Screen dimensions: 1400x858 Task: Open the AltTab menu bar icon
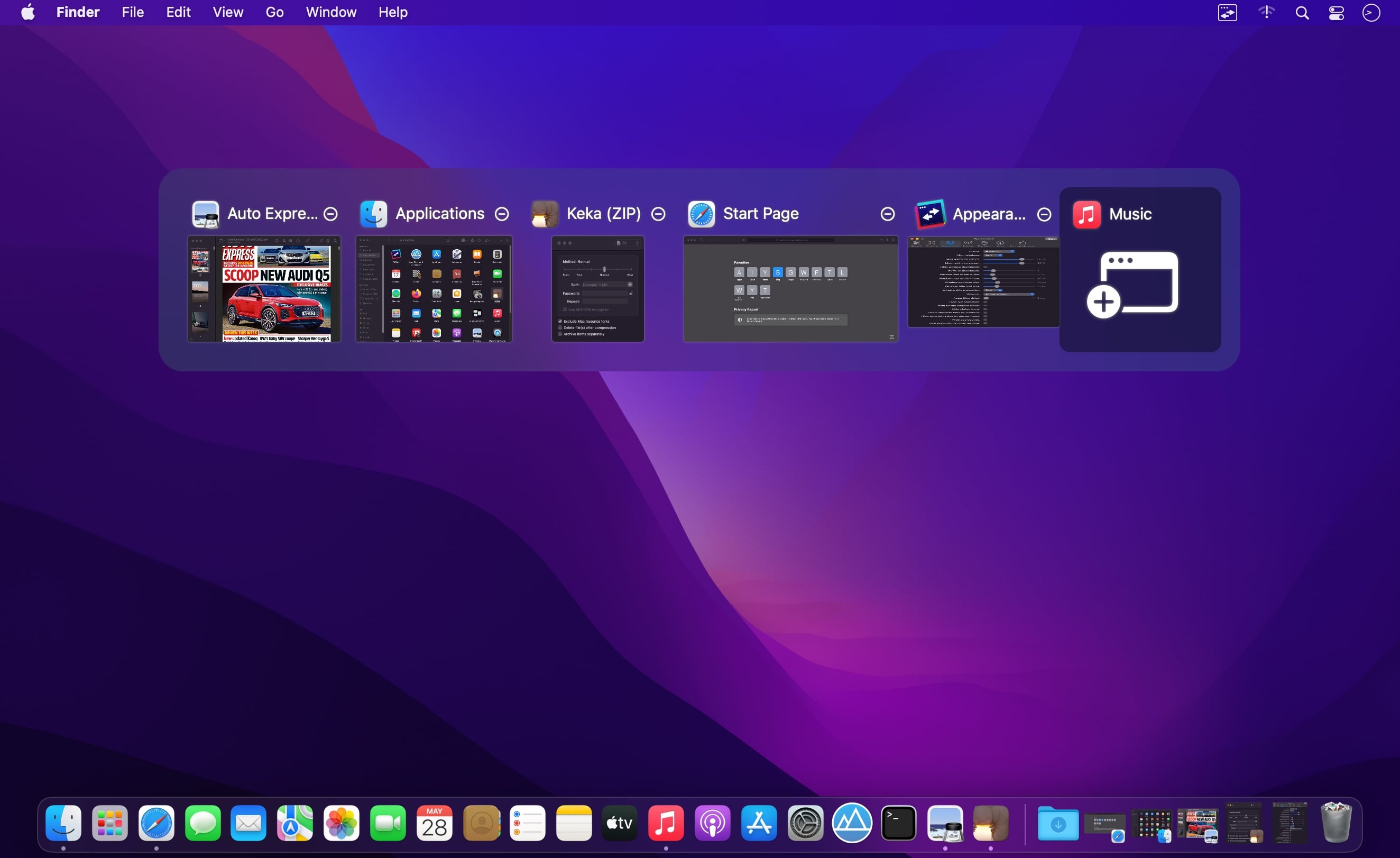tap(1227, 13)
